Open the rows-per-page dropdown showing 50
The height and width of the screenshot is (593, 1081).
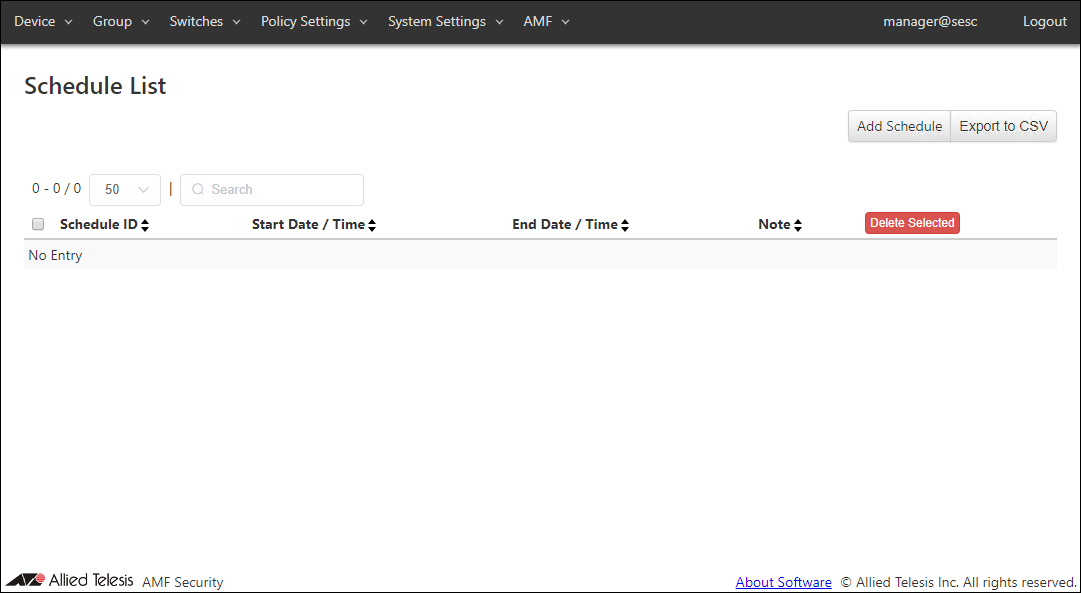[x=125, y=190]
